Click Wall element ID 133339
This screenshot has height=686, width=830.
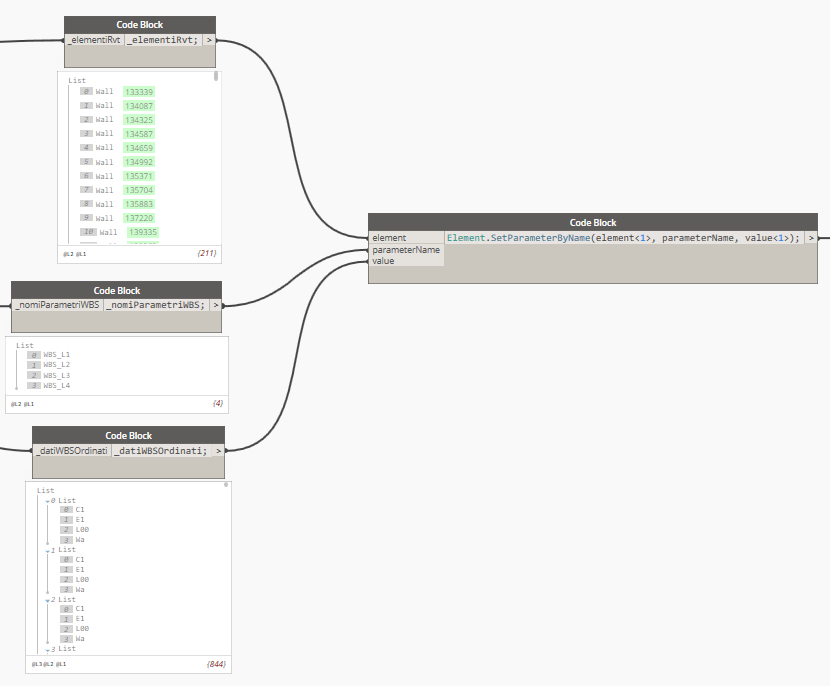coord(139,92)
